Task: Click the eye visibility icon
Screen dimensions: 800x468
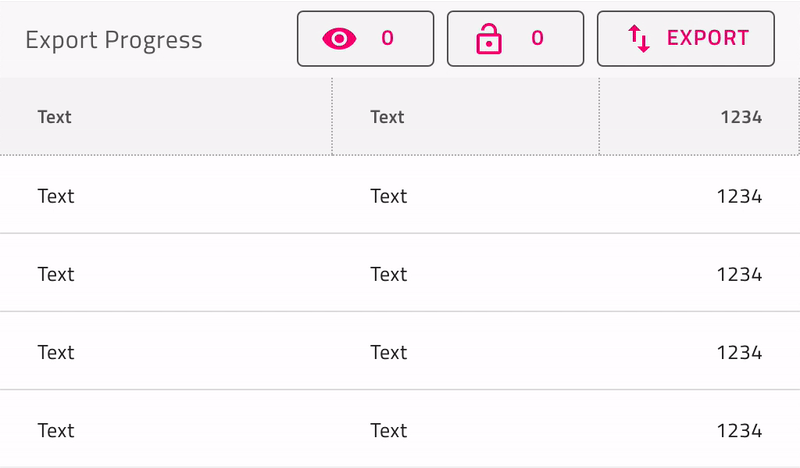Action: [x=339, y=39]
